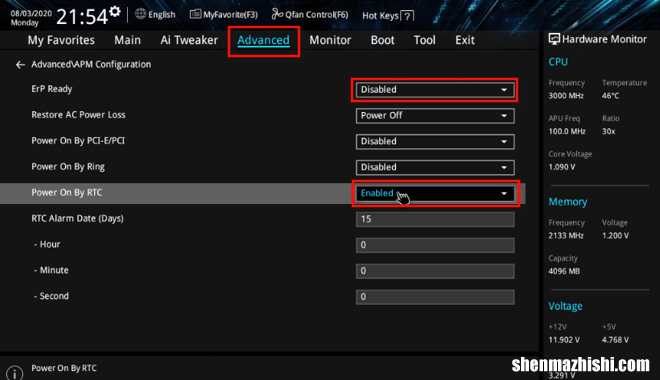Screen dimensions: 660x380
Task: Click the 1.200 V memory voltage value
Action: (x=615, y=235)
